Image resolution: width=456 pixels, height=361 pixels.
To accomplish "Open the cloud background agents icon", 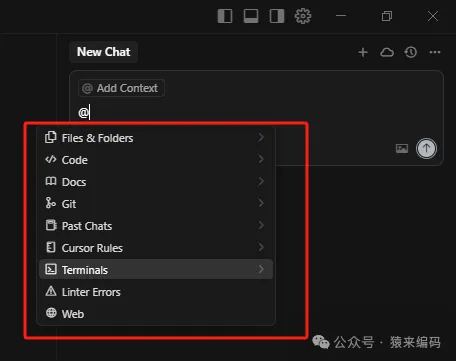I will click(387, 52).
